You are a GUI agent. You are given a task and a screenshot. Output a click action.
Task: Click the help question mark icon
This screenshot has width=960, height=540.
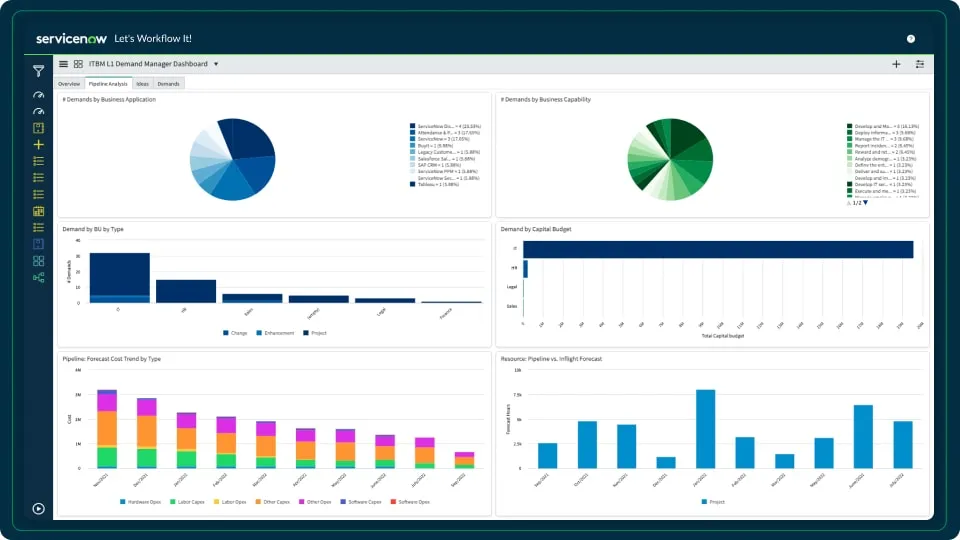(911, 39)
